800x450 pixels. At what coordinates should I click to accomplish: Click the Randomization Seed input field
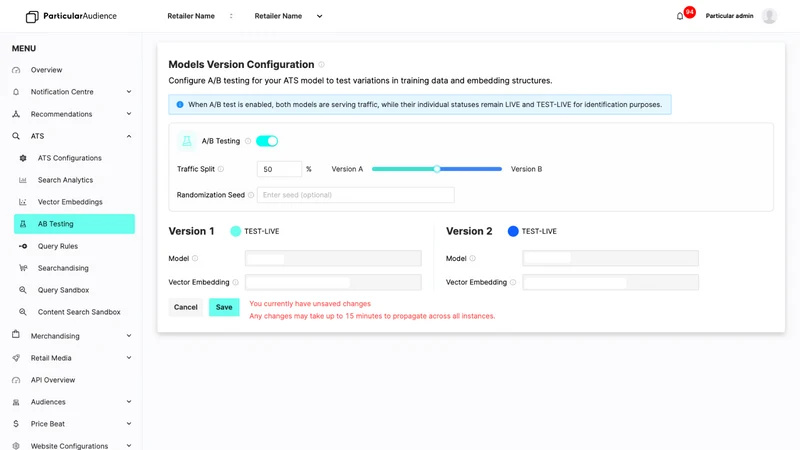click(356, 195)
